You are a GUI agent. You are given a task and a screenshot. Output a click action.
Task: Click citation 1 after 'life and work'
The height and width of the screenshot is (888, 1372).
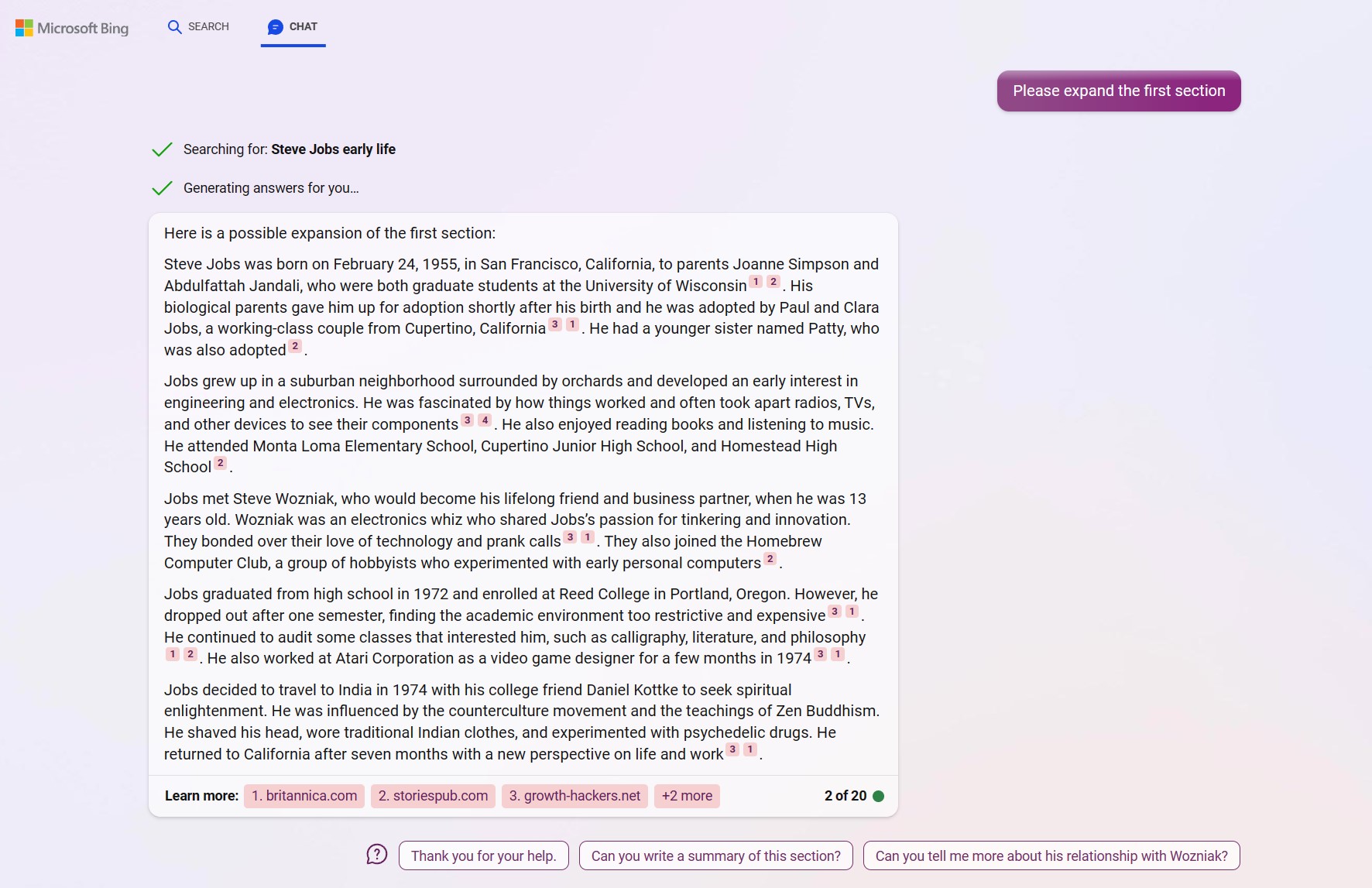click(x=749, y=749)
